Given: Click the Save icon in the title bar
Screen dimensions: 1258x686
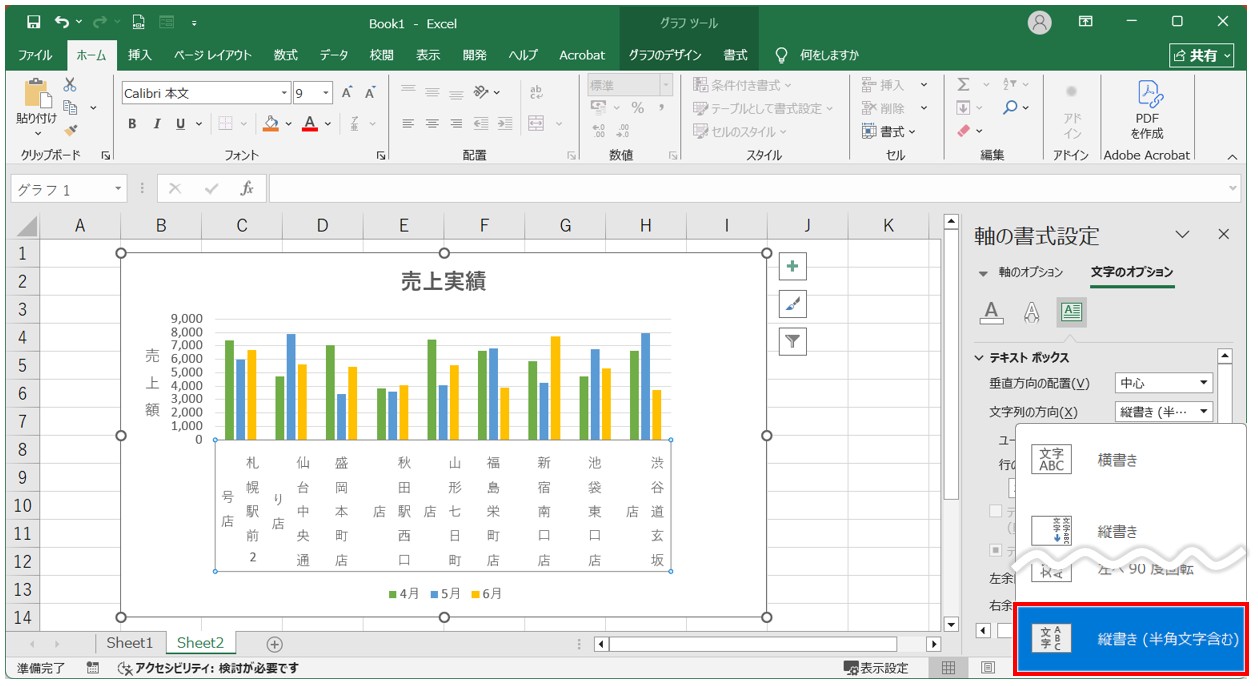Looking at the screenshot, I should (x=33, y=22).
